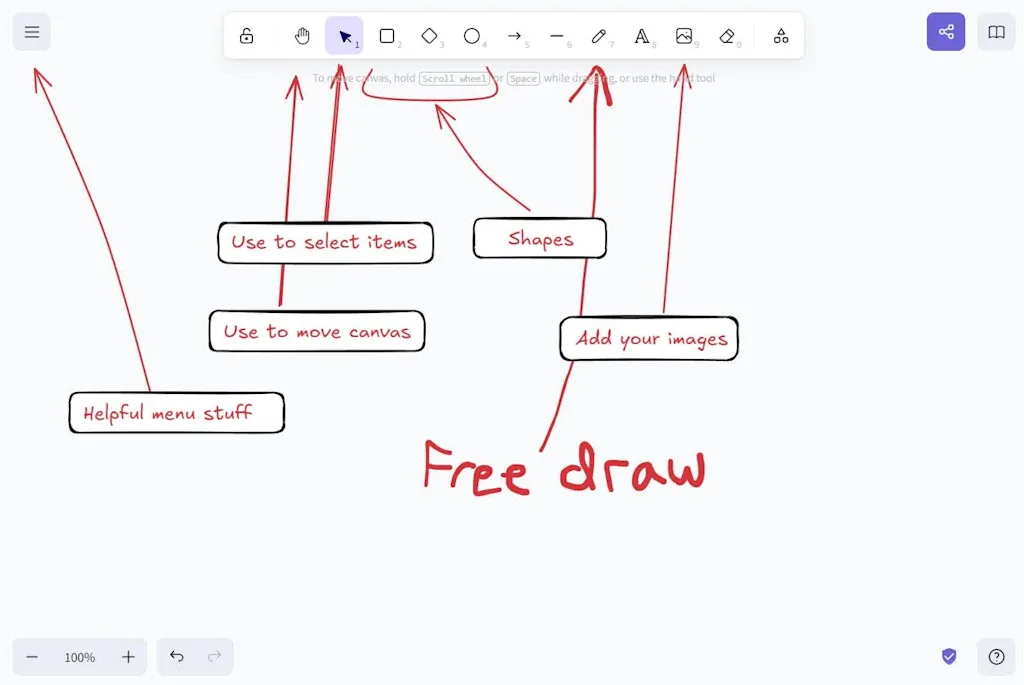Click the purple share collaboration button
The image size is (1024, 685).
pos(946,32)
